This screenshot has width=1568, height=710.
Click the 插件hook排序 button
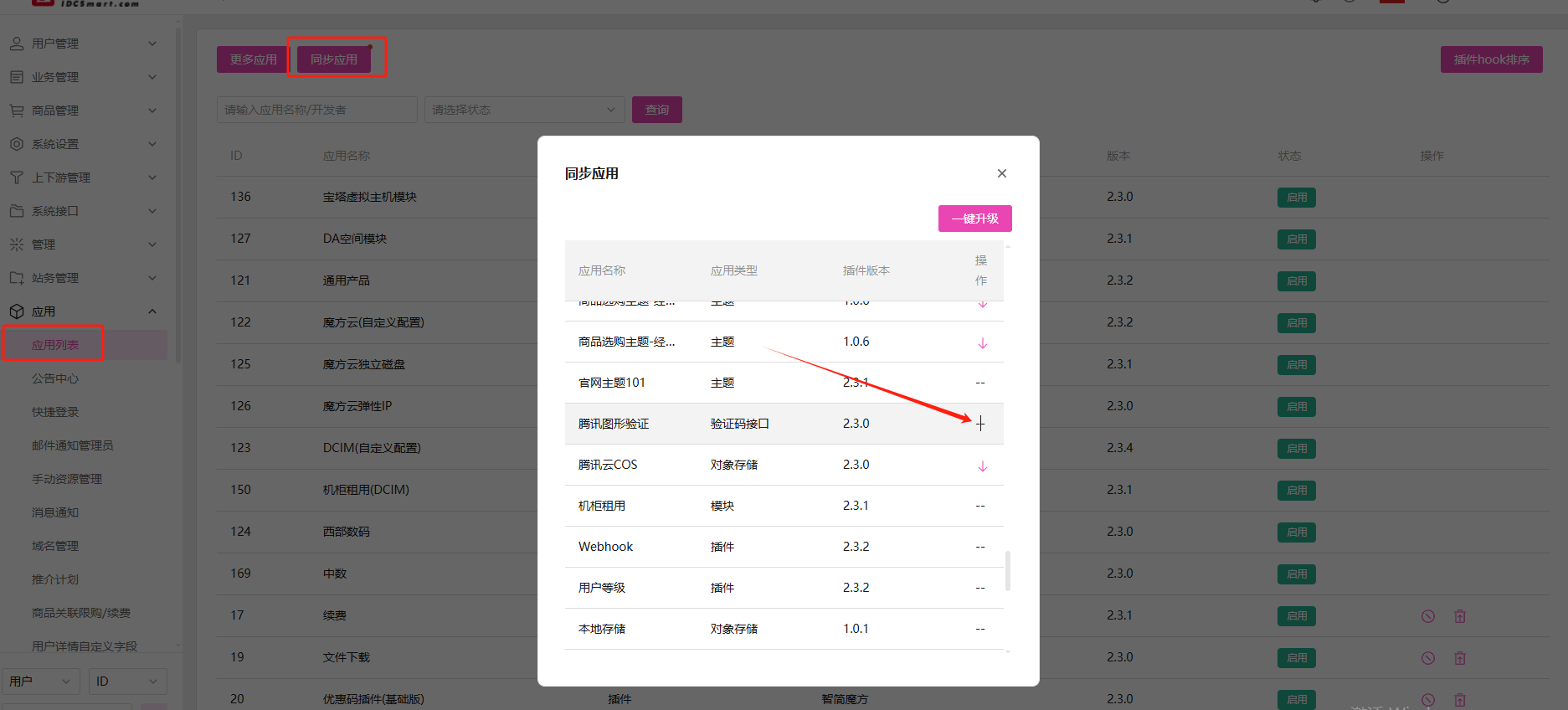[1492, 59]
